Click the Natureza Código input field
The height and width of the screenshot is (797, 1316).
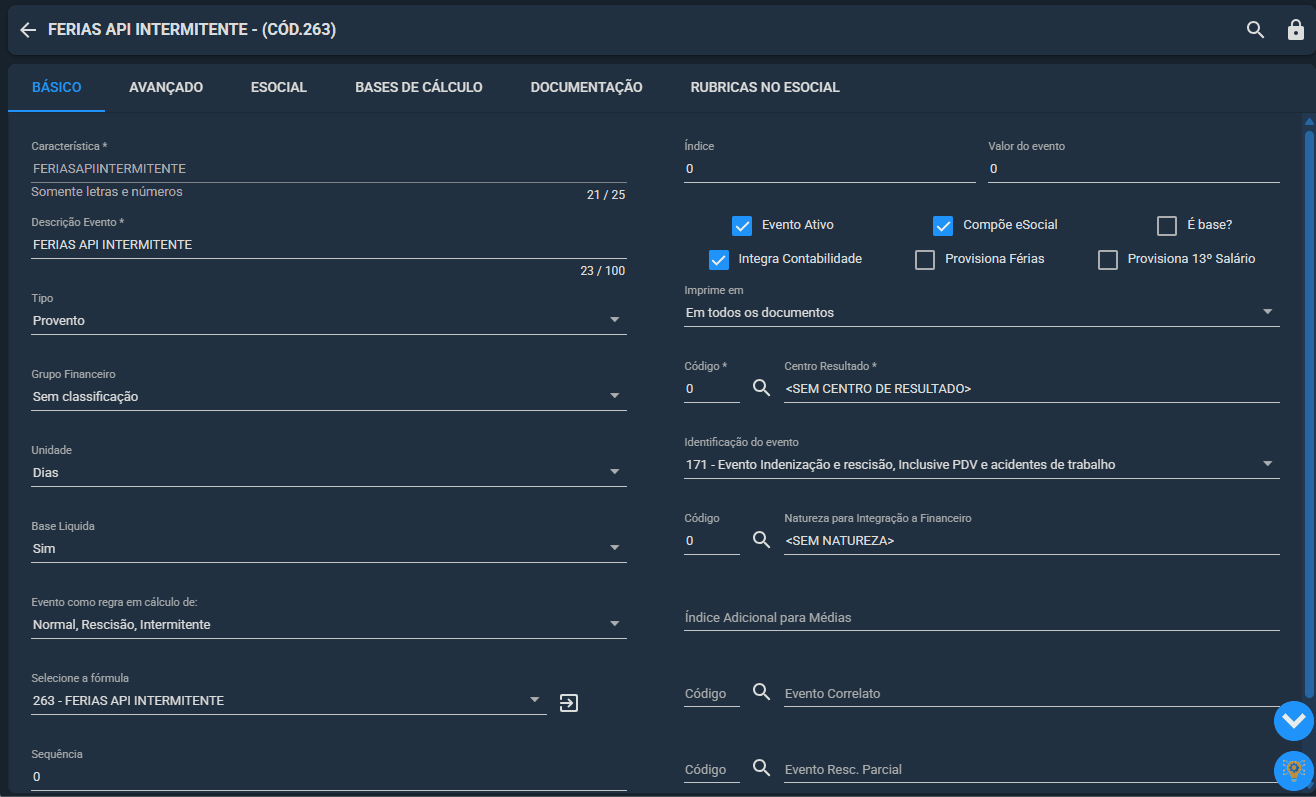[x=712, y=541]
